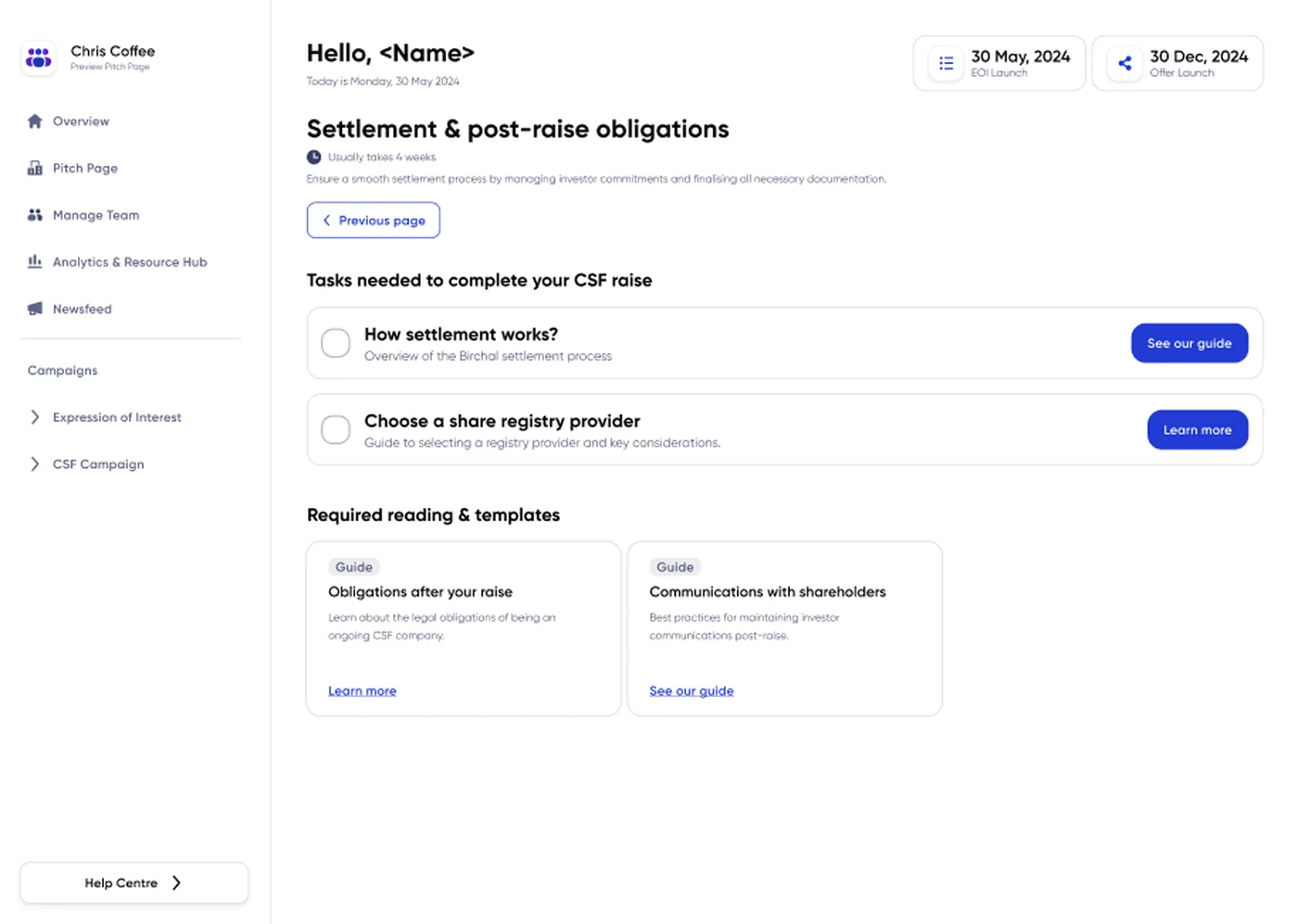1298x924 pixels.
Task: Click the 'See our guide' blue button
Action: point(1190,343)
